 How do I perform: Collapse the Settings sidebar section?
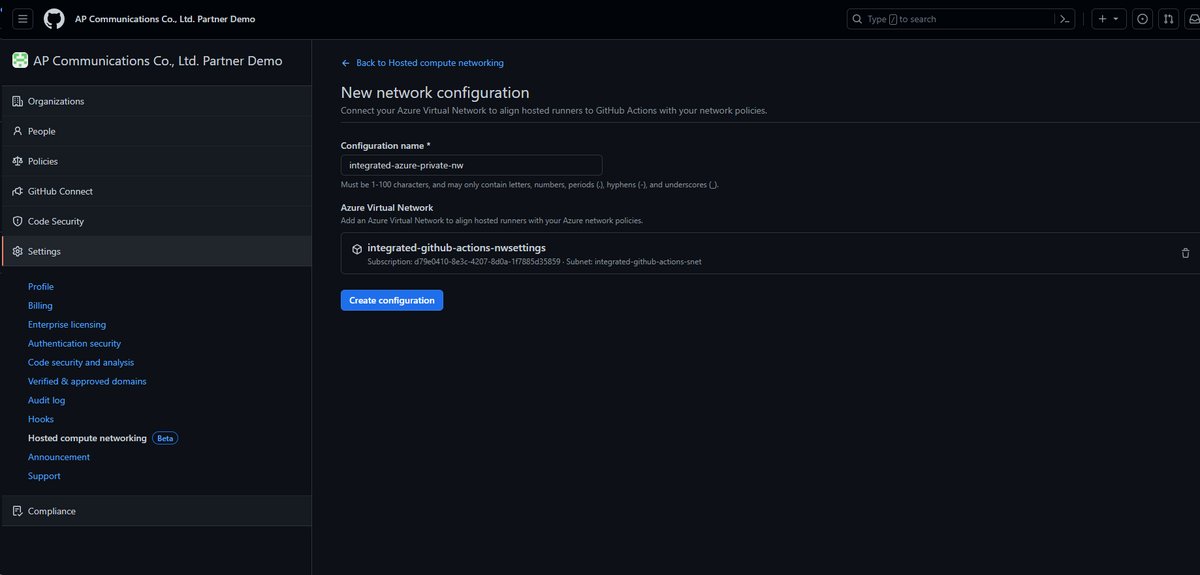(156, 251)
